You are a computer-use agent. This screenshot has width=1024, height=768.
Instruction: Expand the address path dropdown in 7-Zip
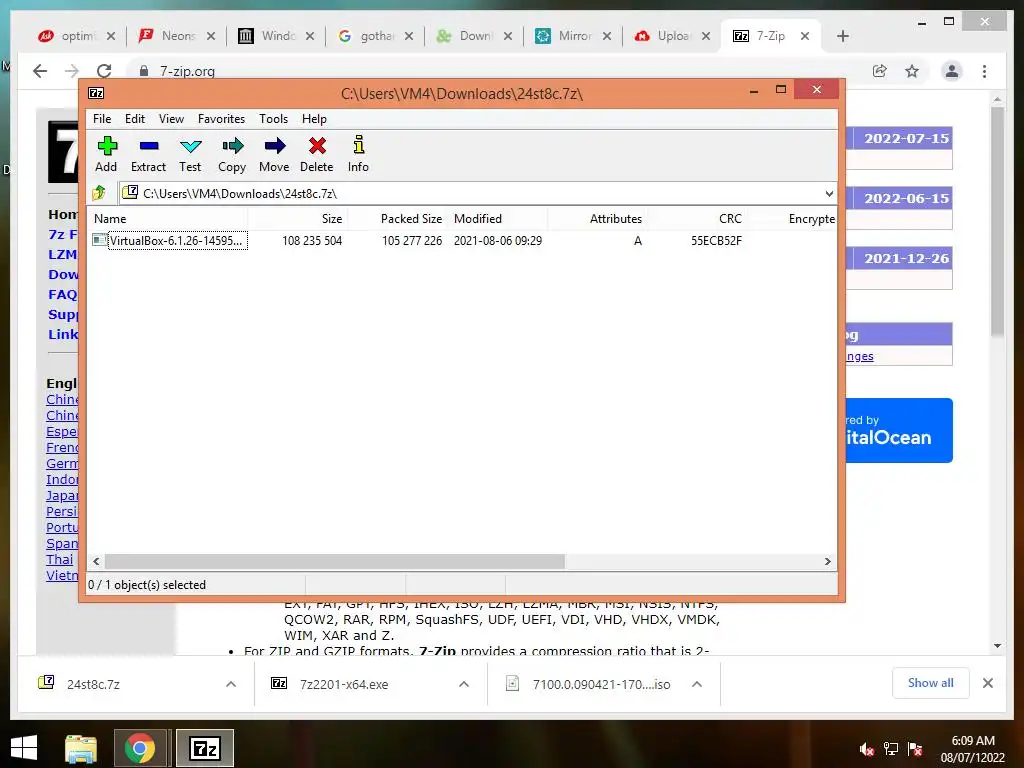point(829,193)
